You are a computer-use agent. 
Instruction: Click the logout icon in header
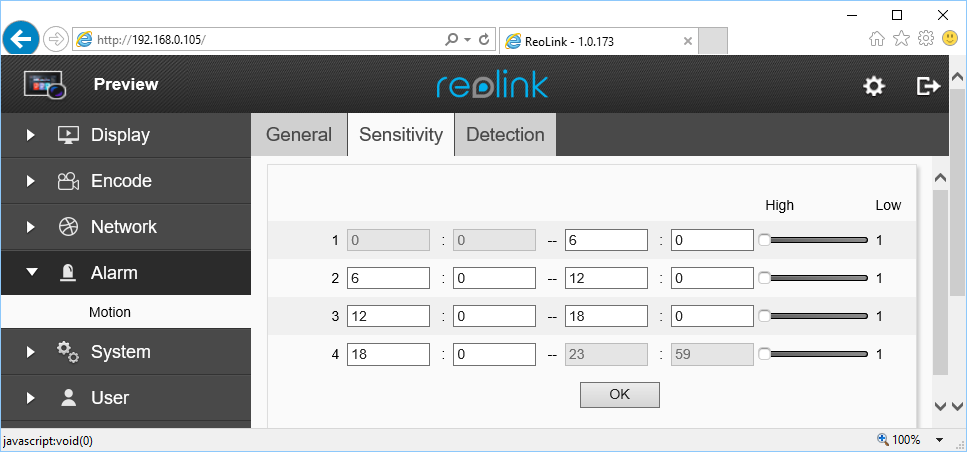pos(928,86)
